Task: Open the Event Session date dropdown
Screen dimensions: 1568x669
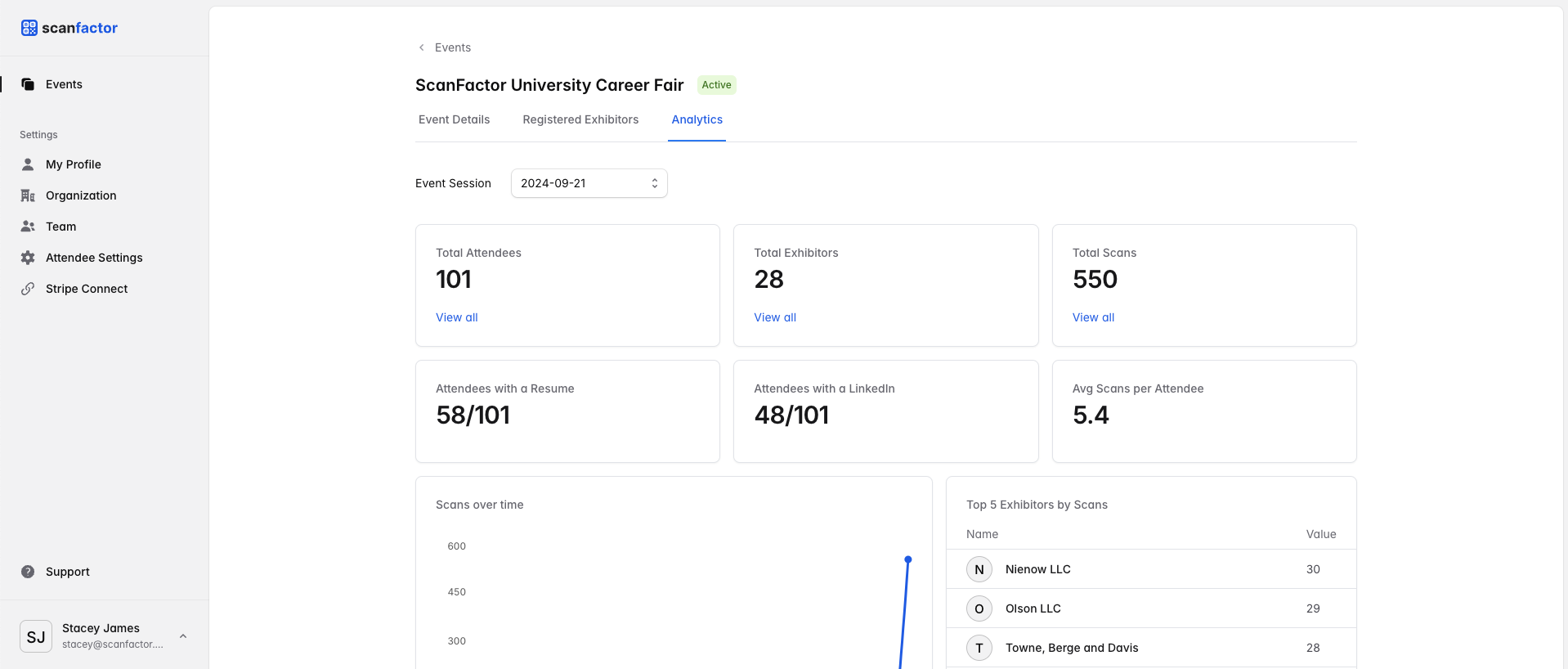Action: coord(589,183)
